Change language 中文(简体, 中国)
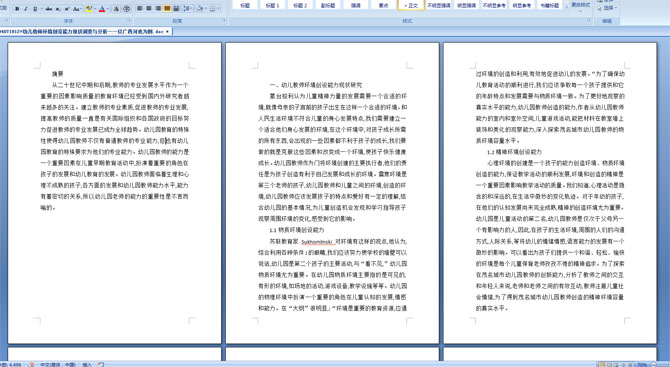Viewport: 670px width, 367px height. pos(58,364)
